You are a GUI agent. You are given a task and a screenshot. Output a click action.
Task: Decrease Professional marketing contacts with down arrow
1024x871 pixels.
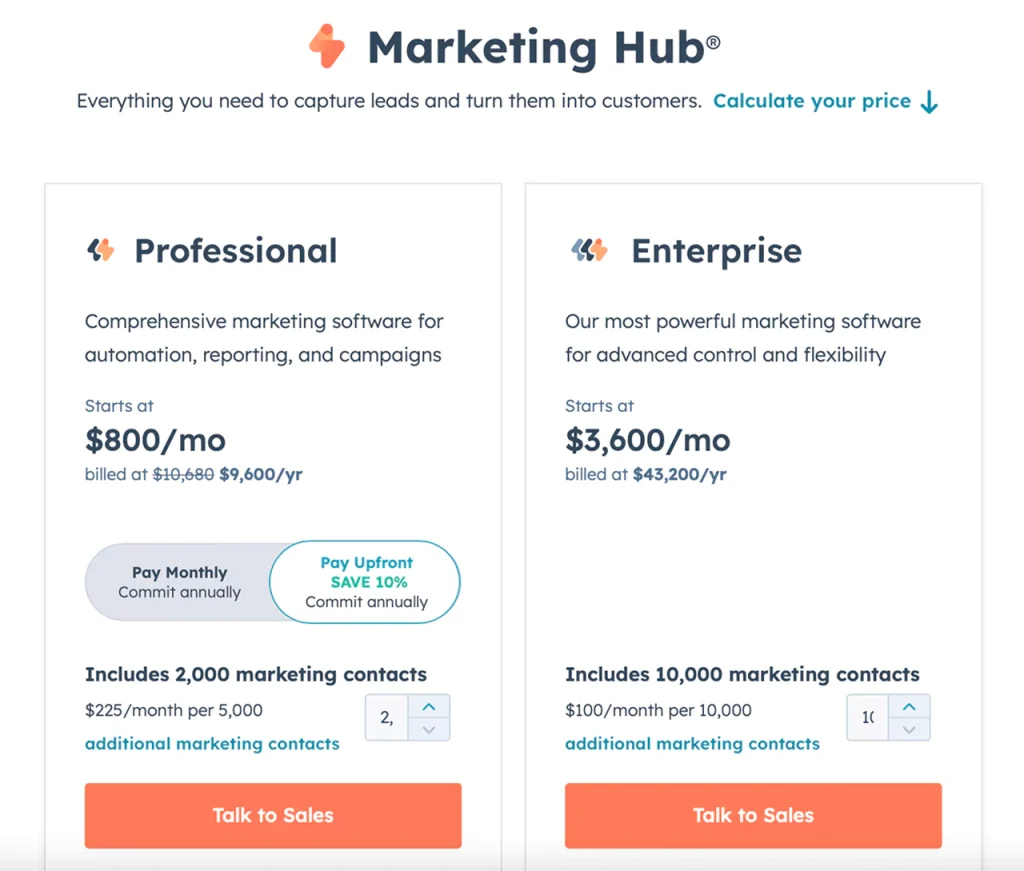(x=429, y=729)
